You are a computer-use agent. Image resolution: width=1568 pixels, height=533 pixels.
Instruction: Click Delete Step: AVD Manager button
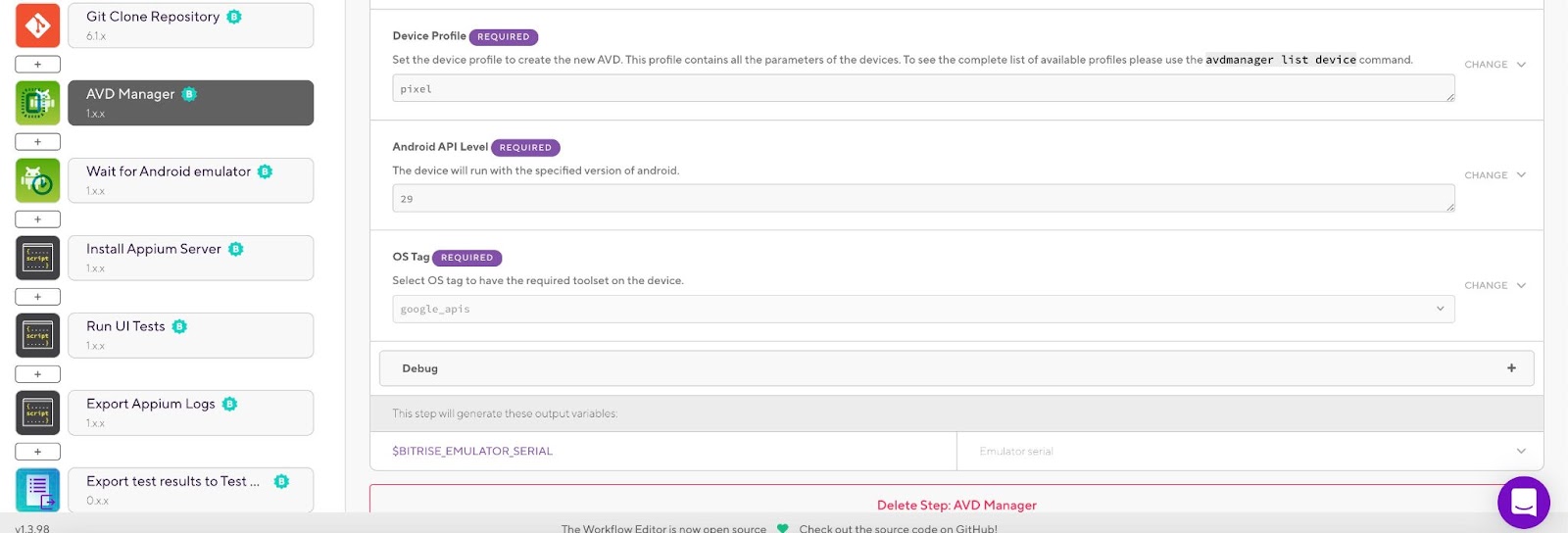(x=956, y=505)
